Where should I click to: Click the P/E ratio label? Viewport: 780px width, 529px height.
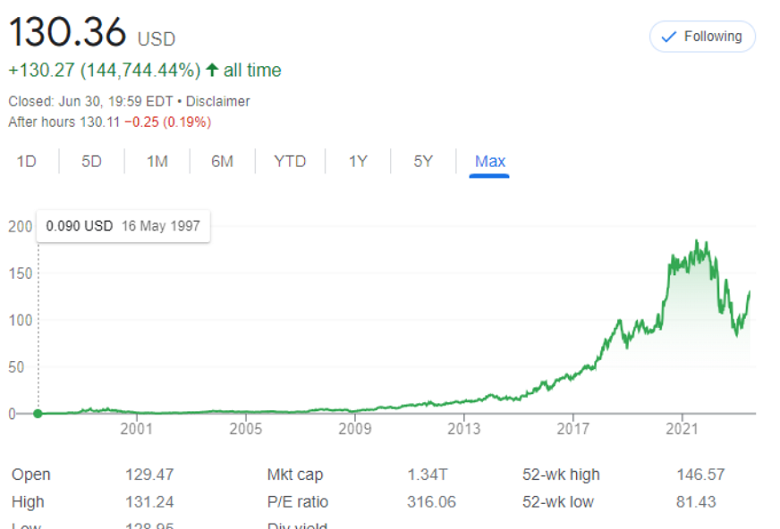pos(297,502)
